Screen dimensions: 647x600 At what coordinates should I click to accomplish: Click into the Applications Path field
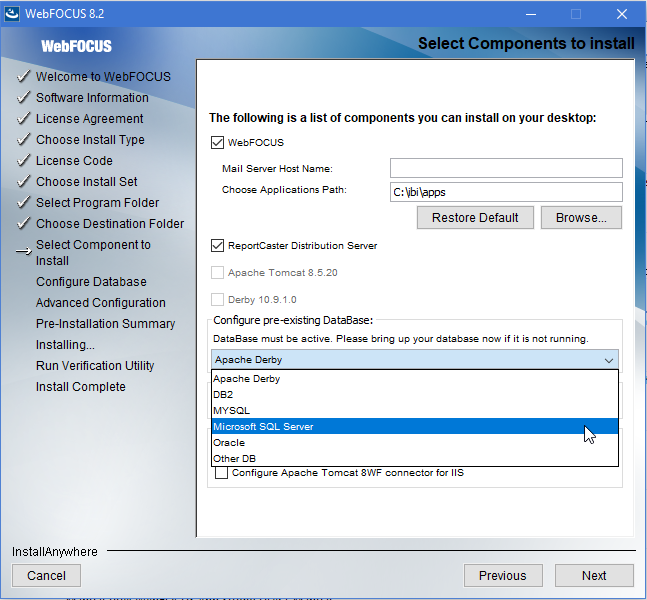coord(506,192)
